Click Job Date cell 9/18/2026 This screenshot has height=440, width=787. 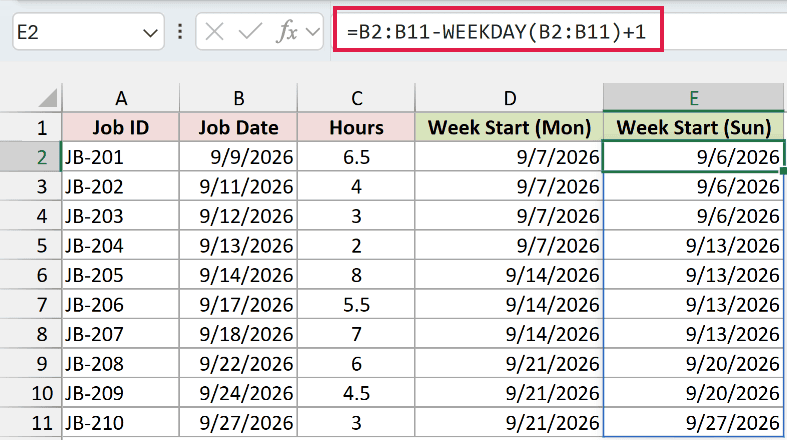[x=238, y=334]
